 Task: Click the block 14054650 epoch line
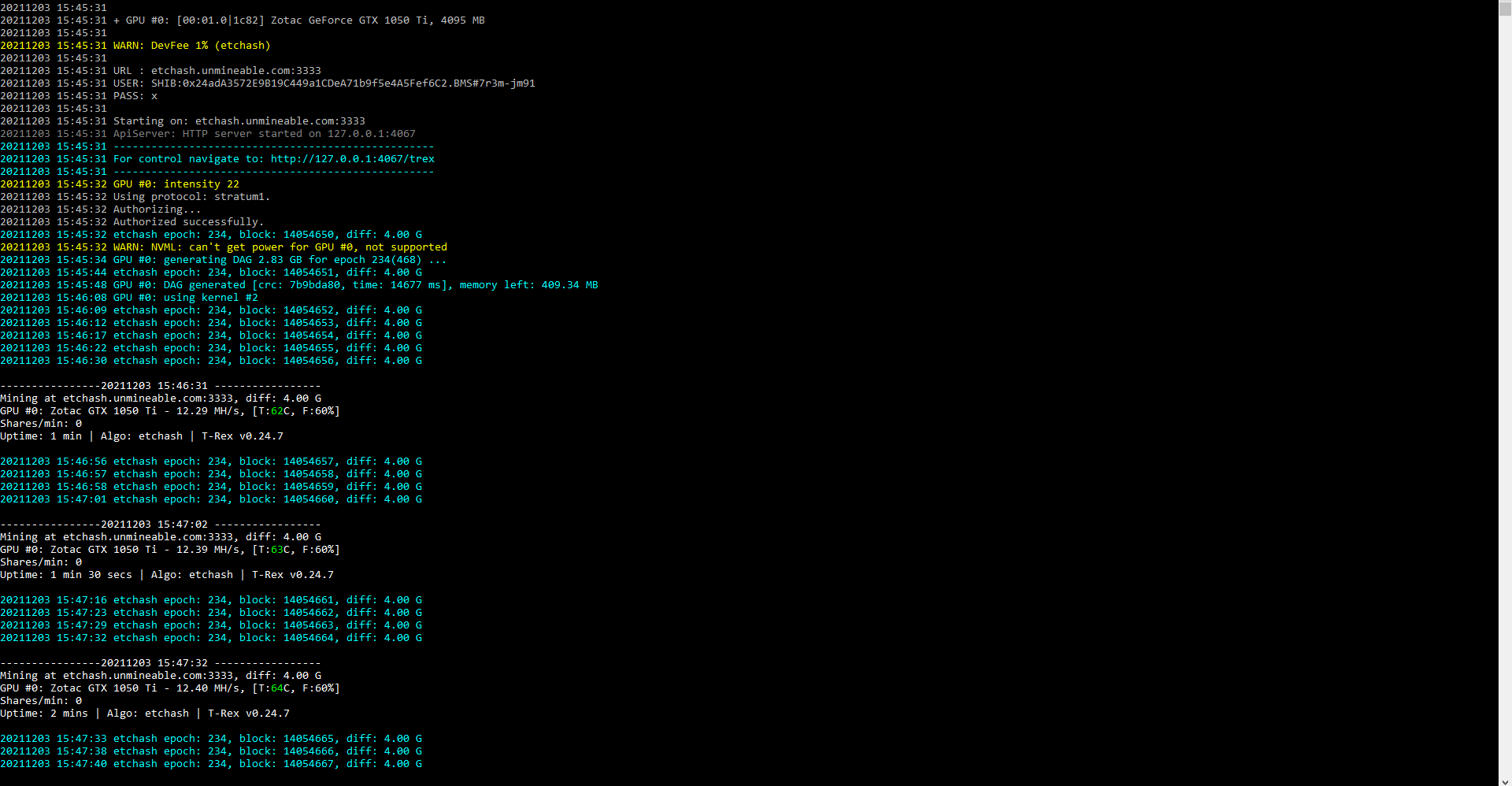211,235
